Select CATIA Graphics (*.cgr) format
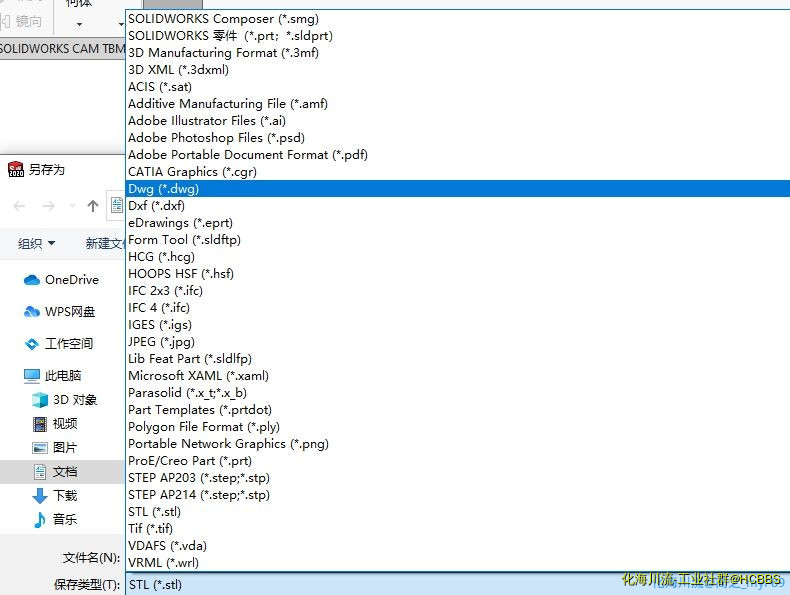 point(457,172)
